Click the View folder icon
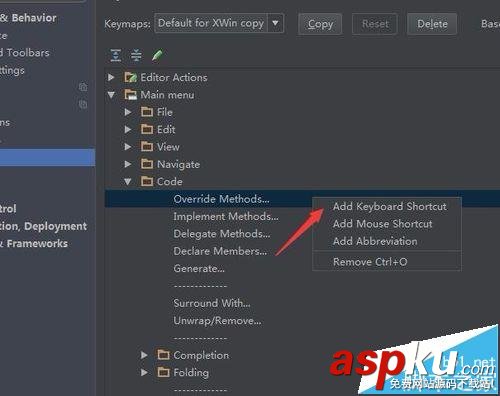The width and height of the screenshot is (500, 396). [x=147, y=147]
